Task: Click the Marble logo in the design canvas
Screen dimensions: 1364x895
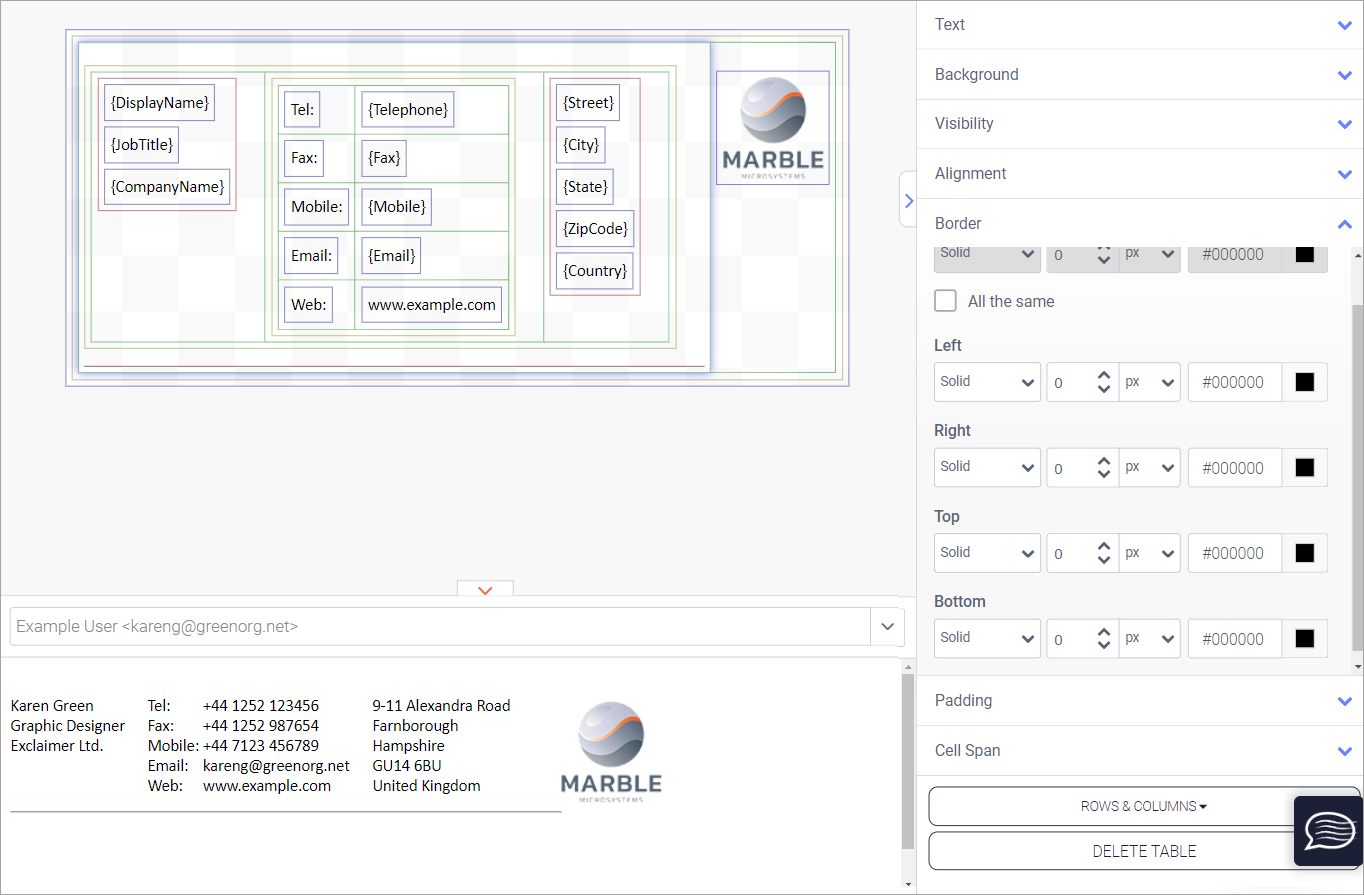Action: tap(772, 127)
